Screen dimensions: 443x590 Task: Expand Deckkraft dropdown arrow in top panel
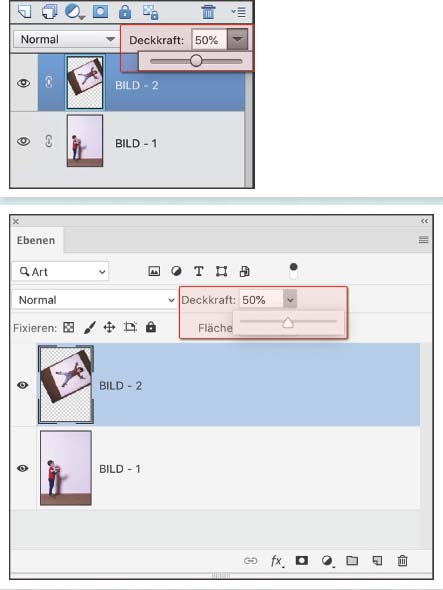point(237,39)
